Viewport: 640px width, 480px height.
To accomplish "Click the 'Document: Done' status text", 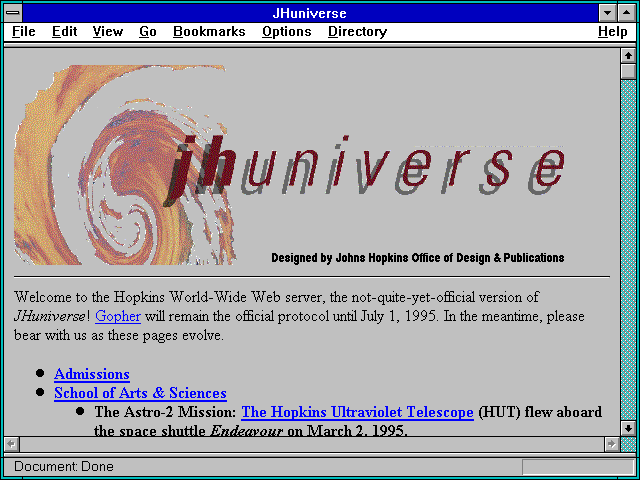I will [x=64, y=467].
